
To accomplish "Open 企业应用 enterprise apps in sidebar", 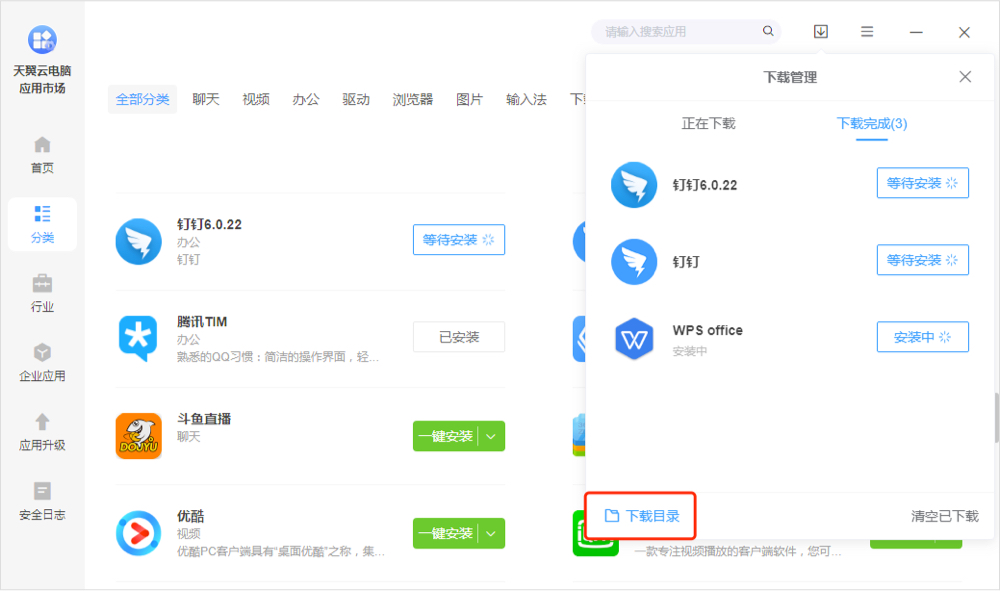I will [42, 363].
